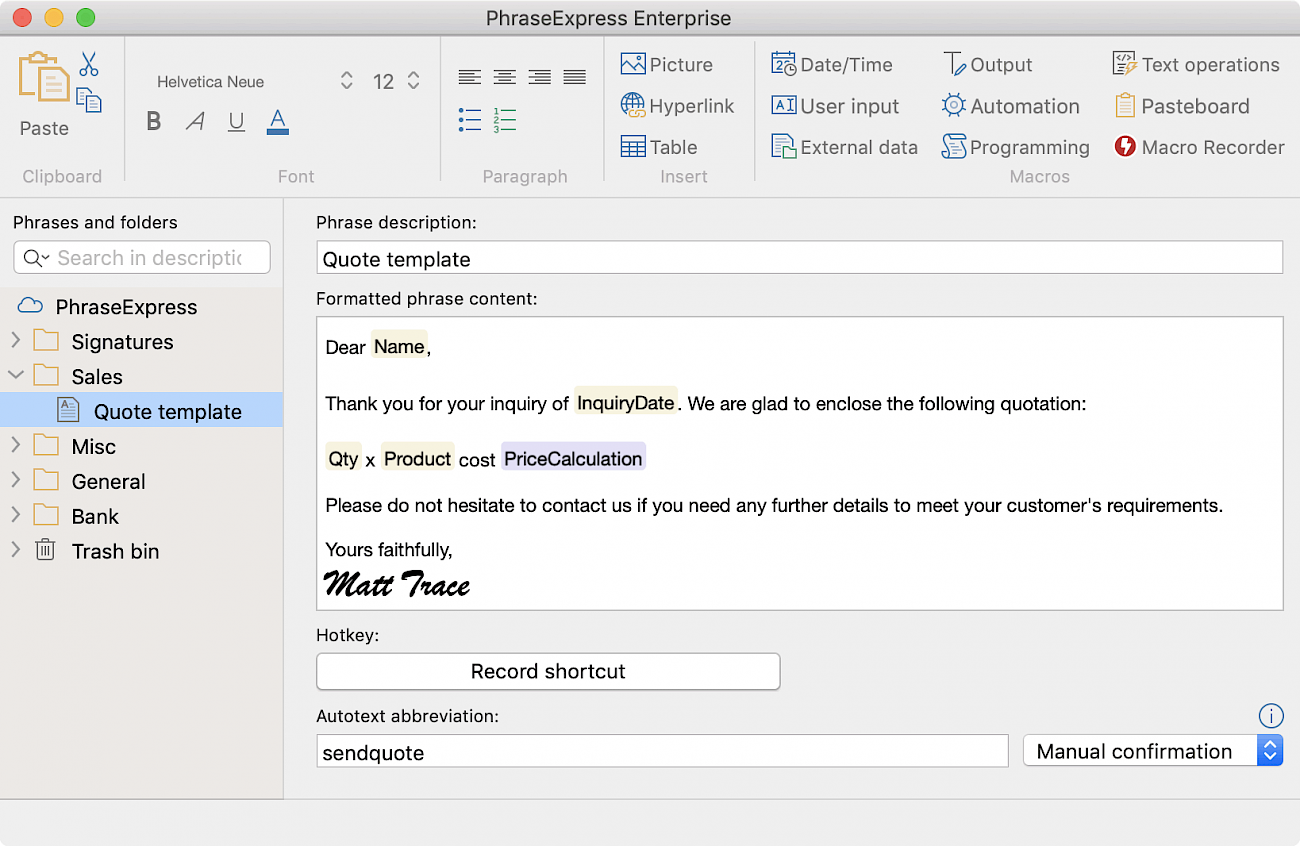Viewport: 1300px width, 846px height.
Task: Insert a Hyperlink
Action: click(x=677, y=106)
